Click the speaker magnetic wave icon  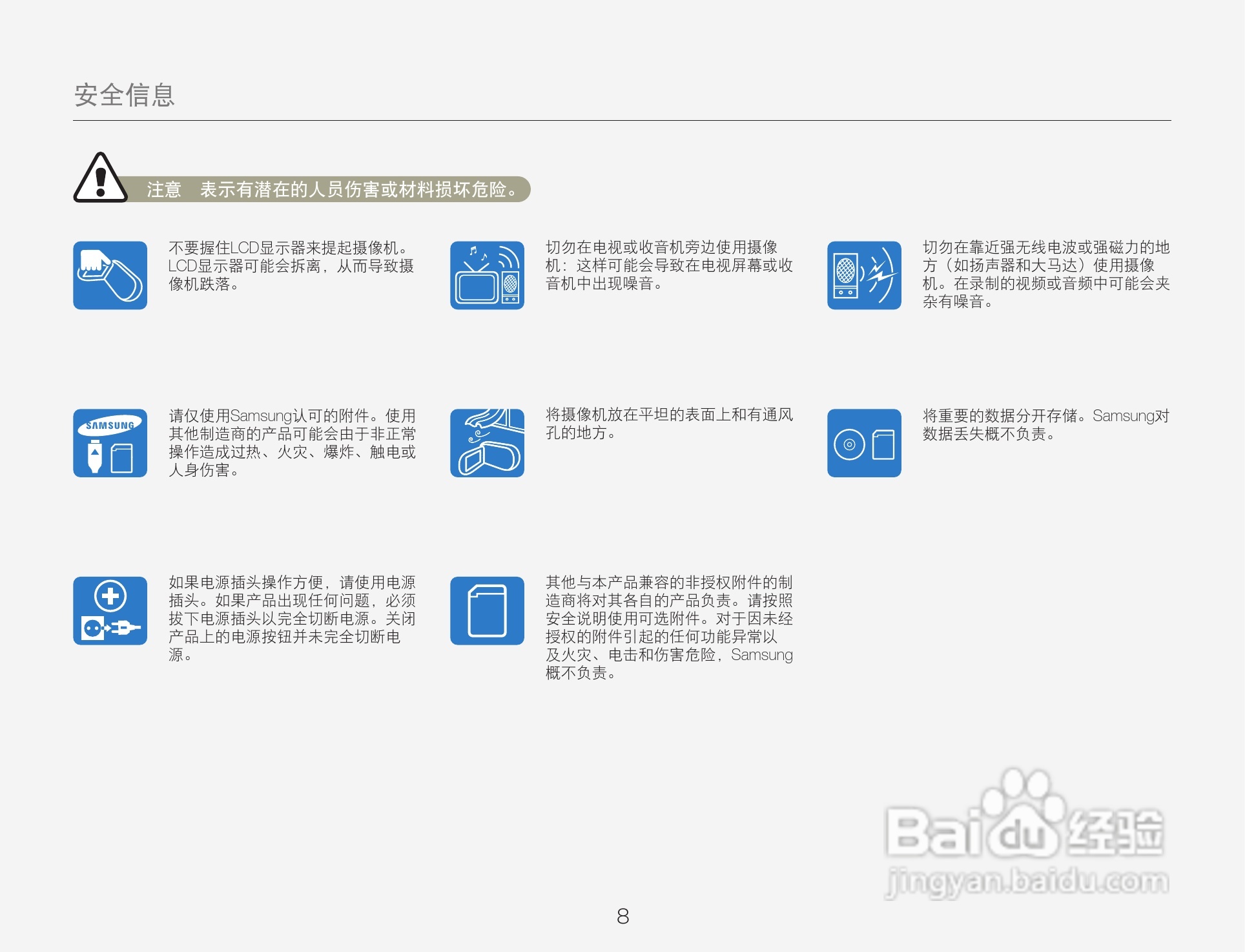(864, 275)
